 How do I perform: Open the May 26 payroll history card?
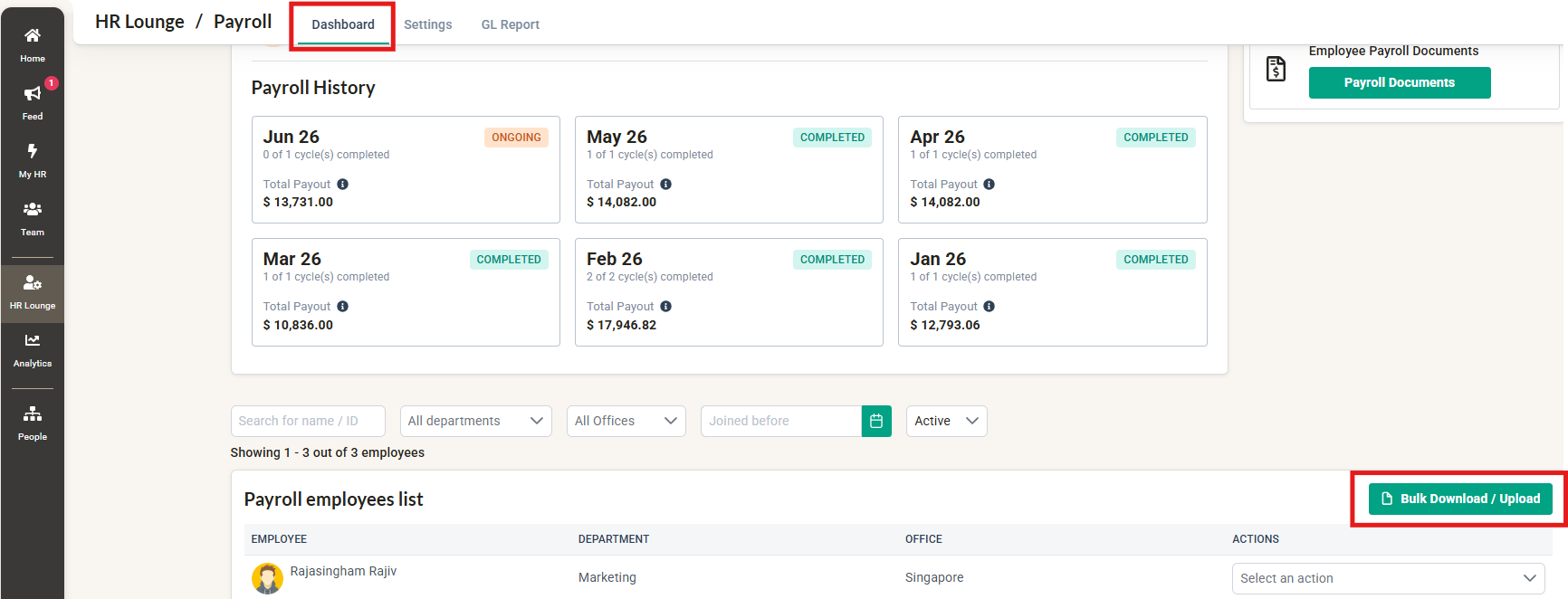coord(729,169)
